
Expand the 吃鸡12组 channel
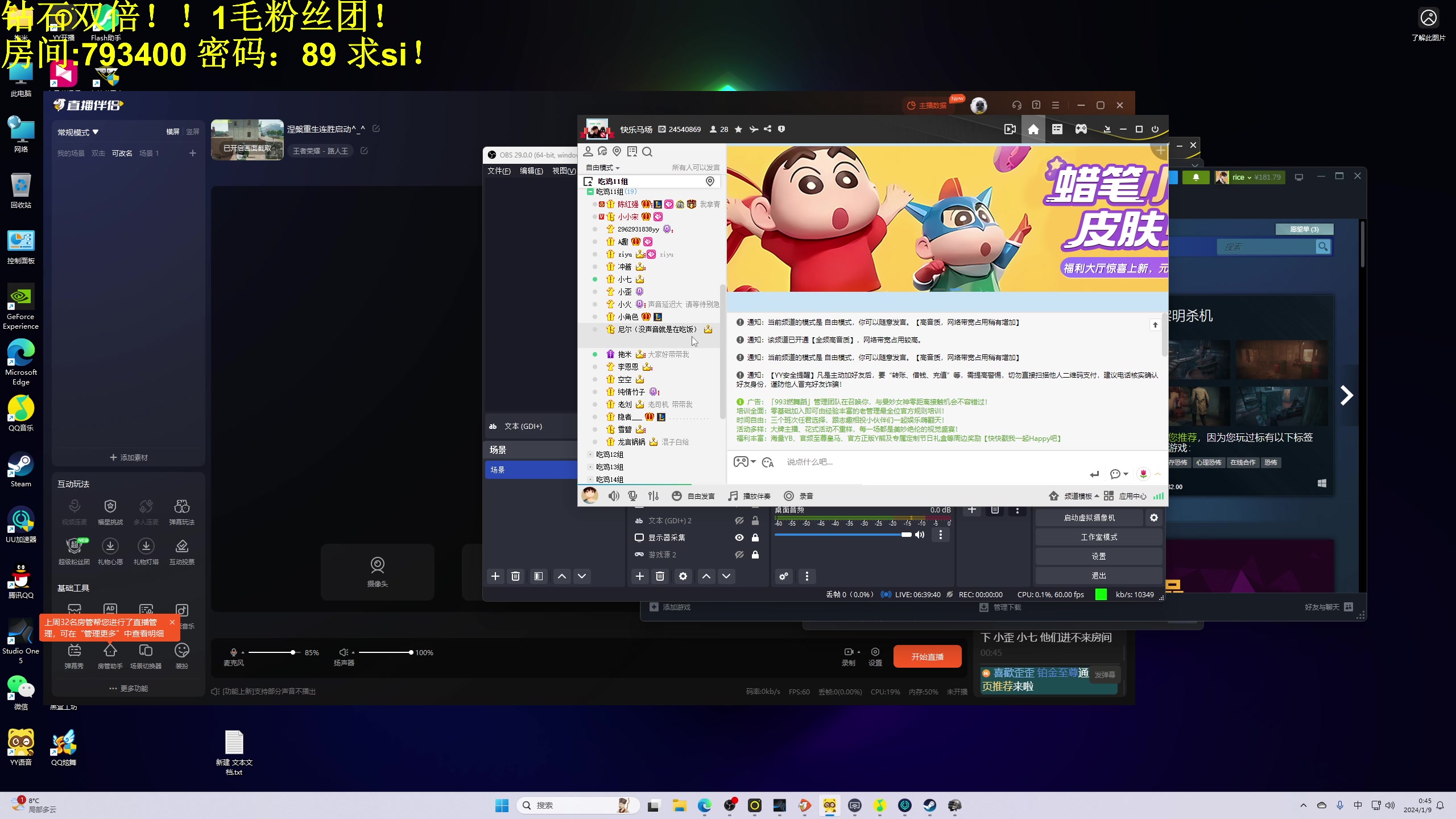pyautogui.click(x=590, y=454)
